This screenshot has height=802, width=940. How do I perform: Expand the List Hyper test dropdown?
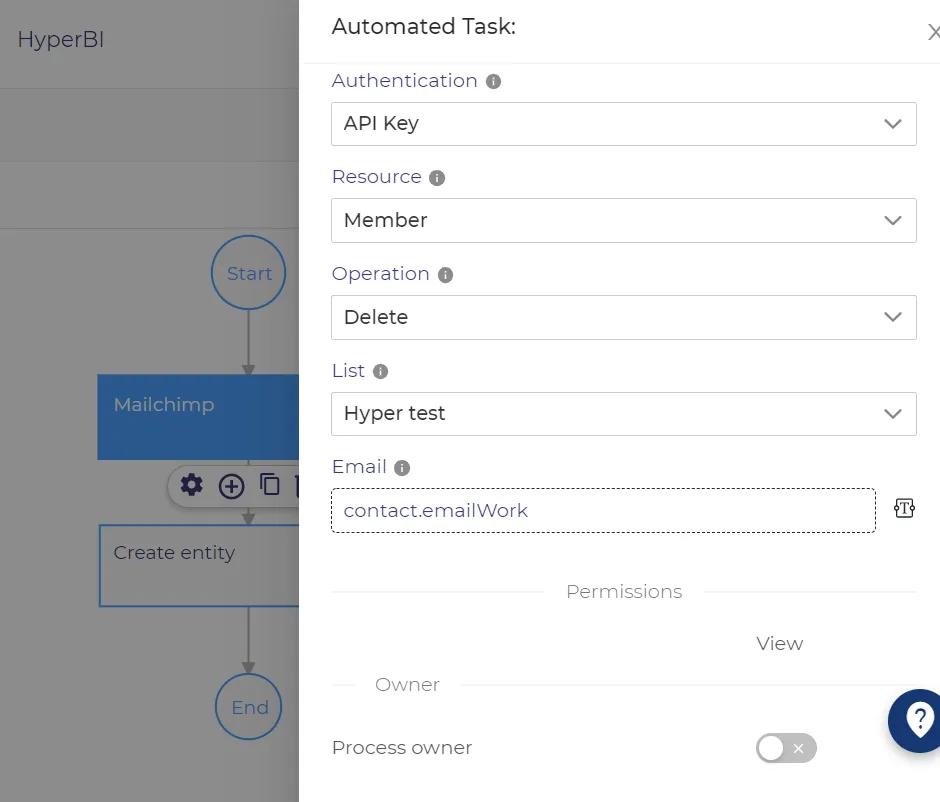[x=623, y=414]
